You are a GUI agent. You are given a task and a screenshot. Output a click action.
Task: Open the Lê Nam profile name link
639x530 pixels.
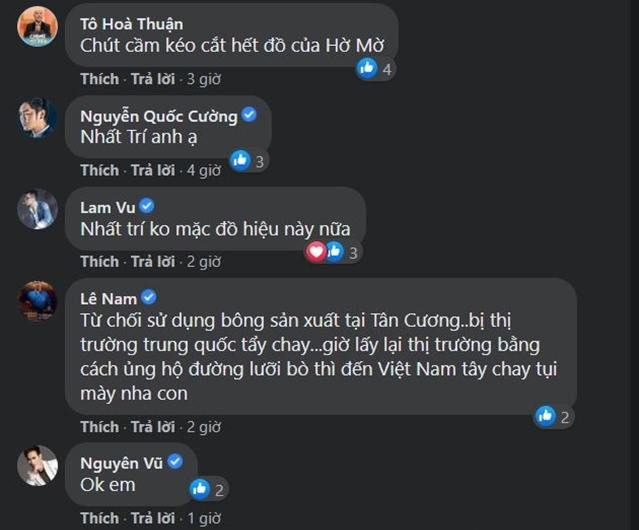pos(108,299)
